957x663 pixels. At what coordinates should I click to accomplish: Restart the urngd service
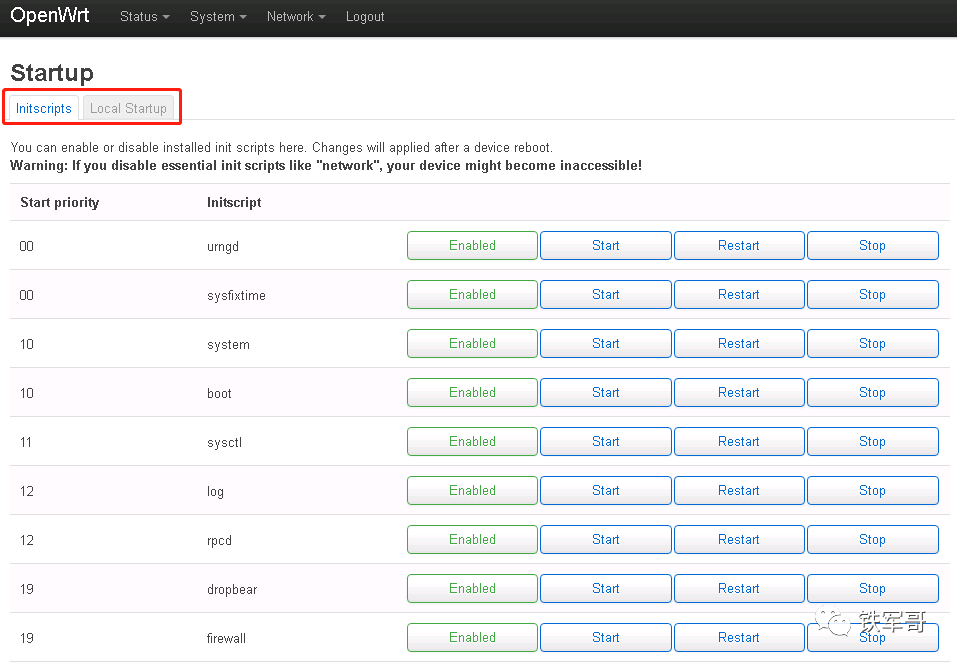(738, 245)
